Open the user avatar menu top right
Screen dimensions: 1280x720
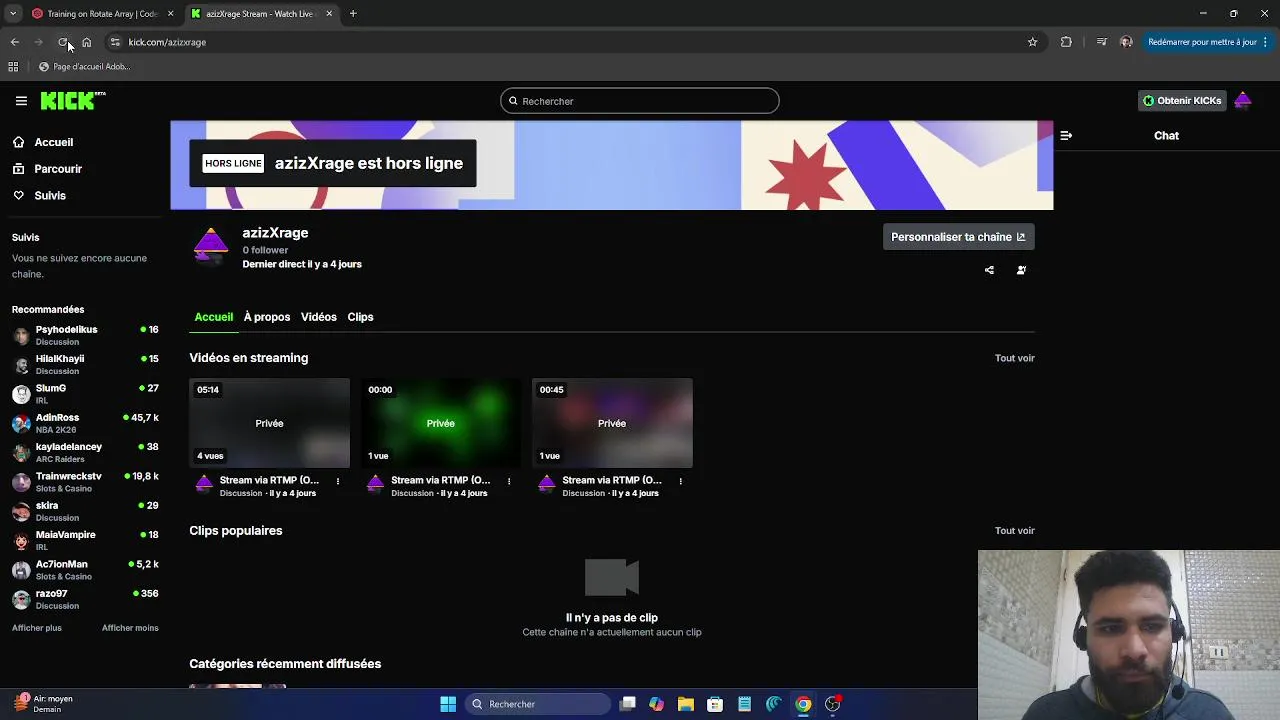click(x=1243, y=100)
